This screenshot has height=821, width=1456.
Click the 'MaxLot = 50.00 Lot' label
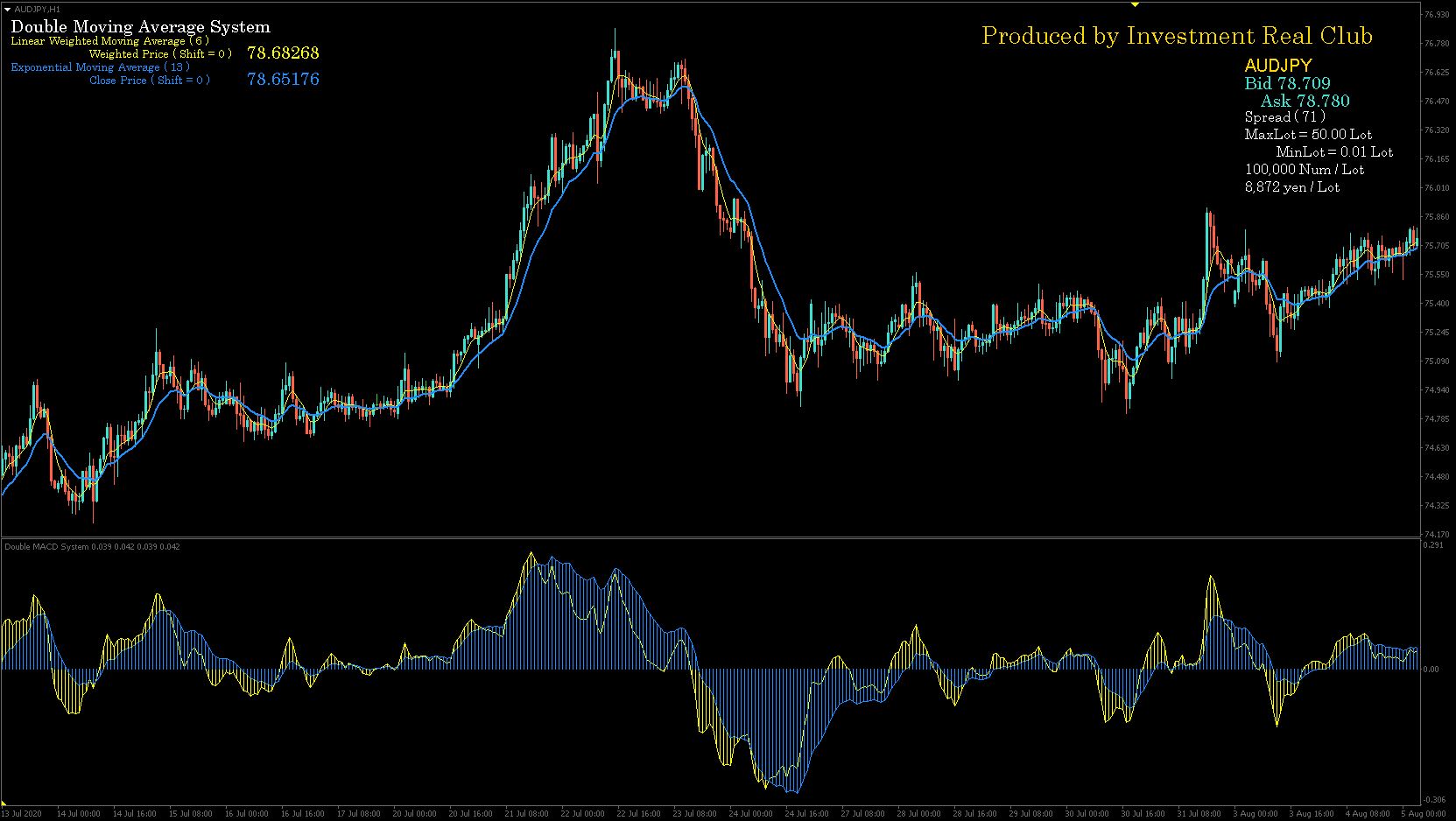(x=1309, y=135)
